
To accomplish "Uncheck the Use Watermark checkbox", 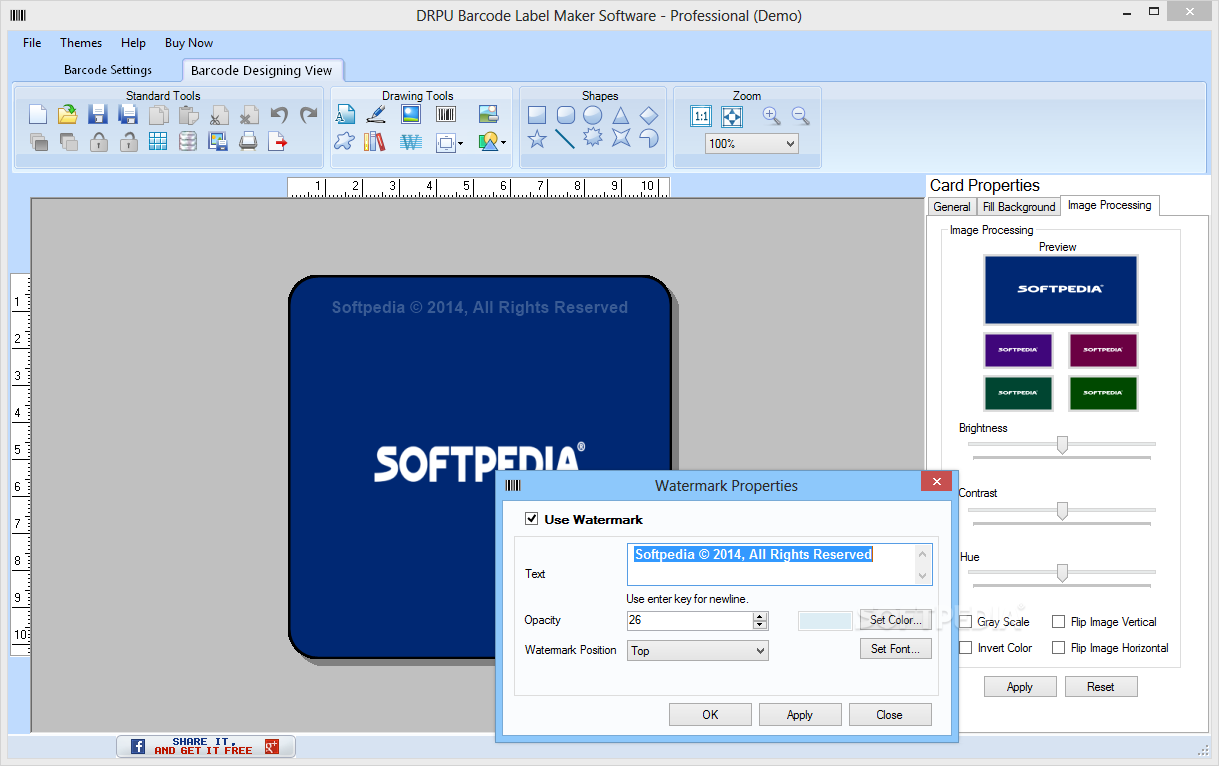I will point(532,519).
